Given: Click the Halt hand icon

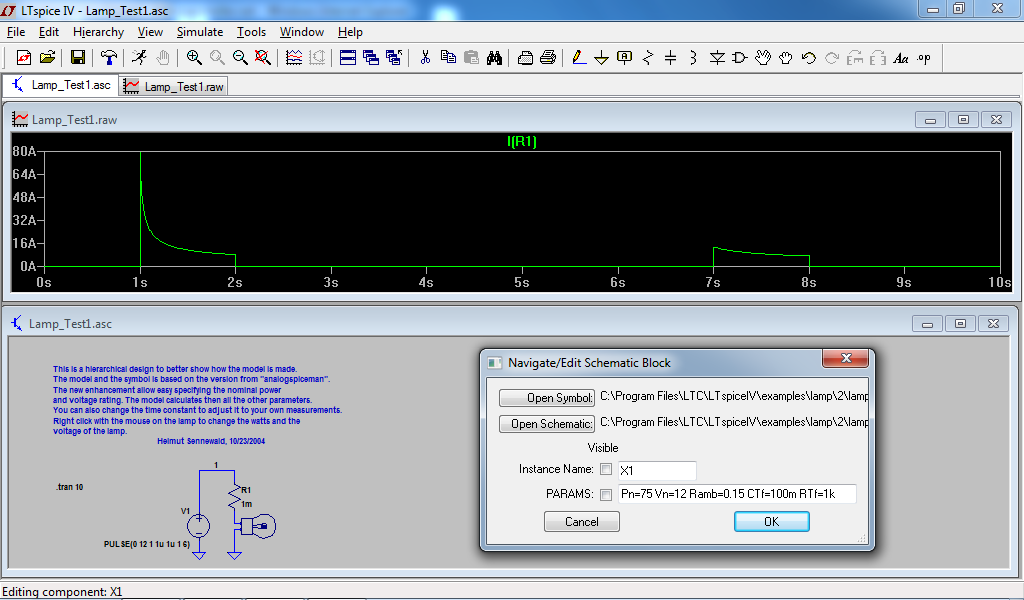Looking at the screenshot, I should pos(163,58).
